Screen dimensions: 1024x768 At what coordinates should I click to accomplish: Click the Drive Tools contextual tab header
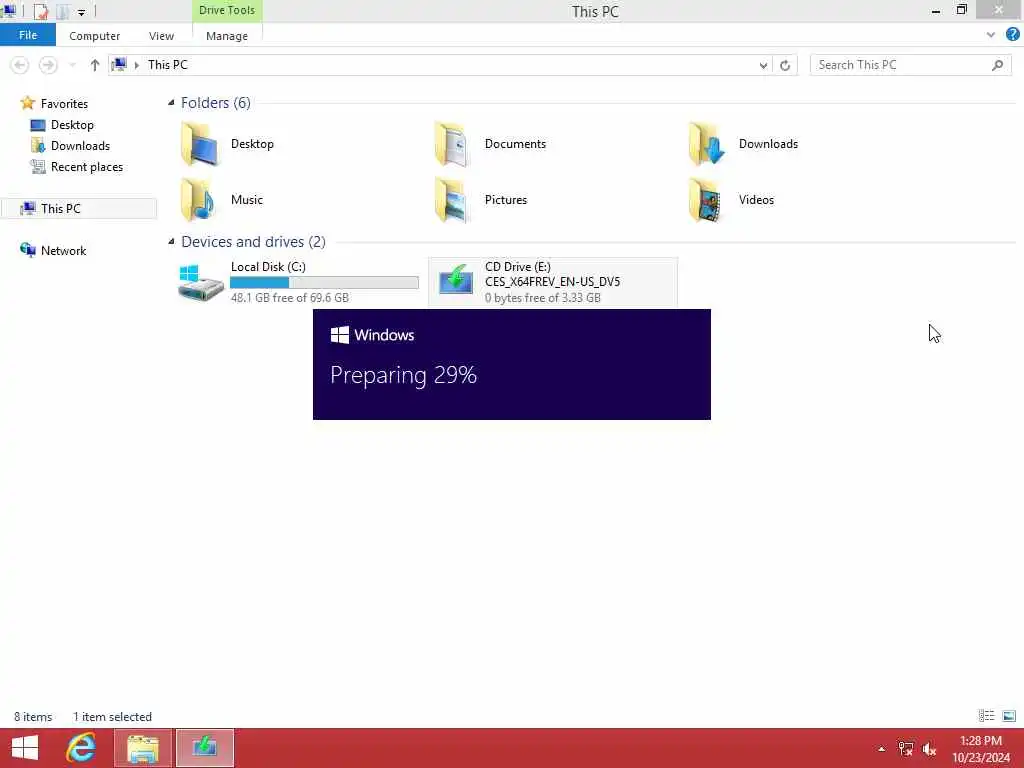(x=227, y=10)
